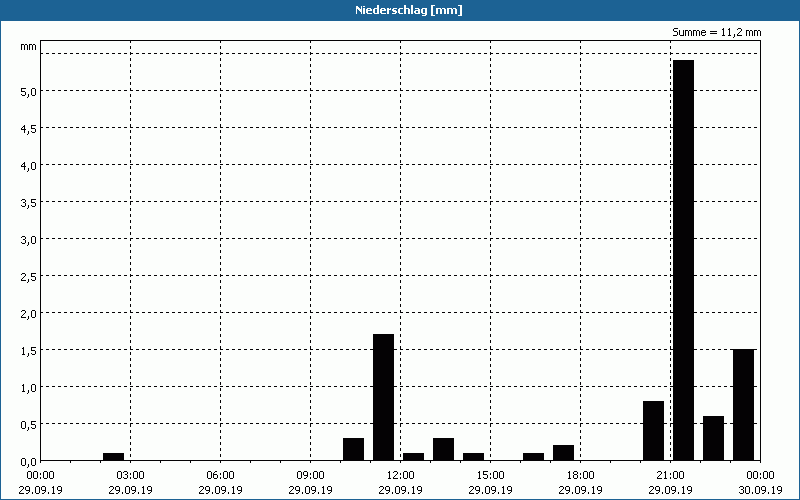Click the tallest precipitation bar after 21:00
The height and width of the screenshot is (500, 800).
(x=684, y=260)
